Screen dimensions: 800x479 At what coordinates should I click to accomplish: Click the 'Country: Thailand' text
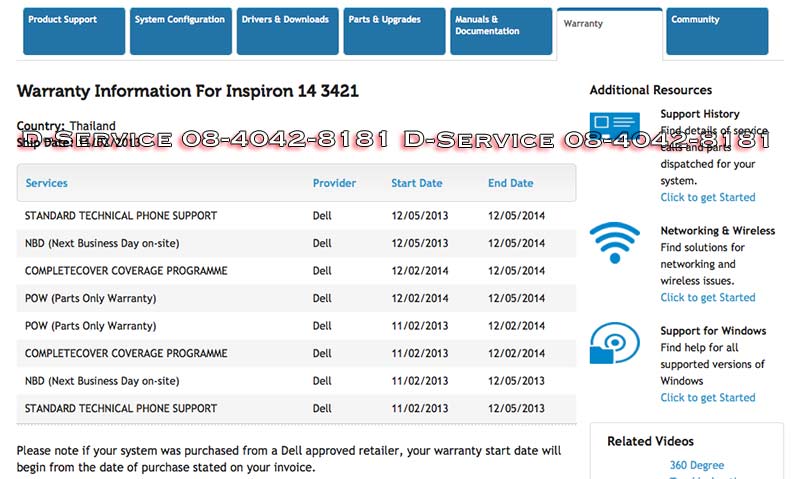66,125
